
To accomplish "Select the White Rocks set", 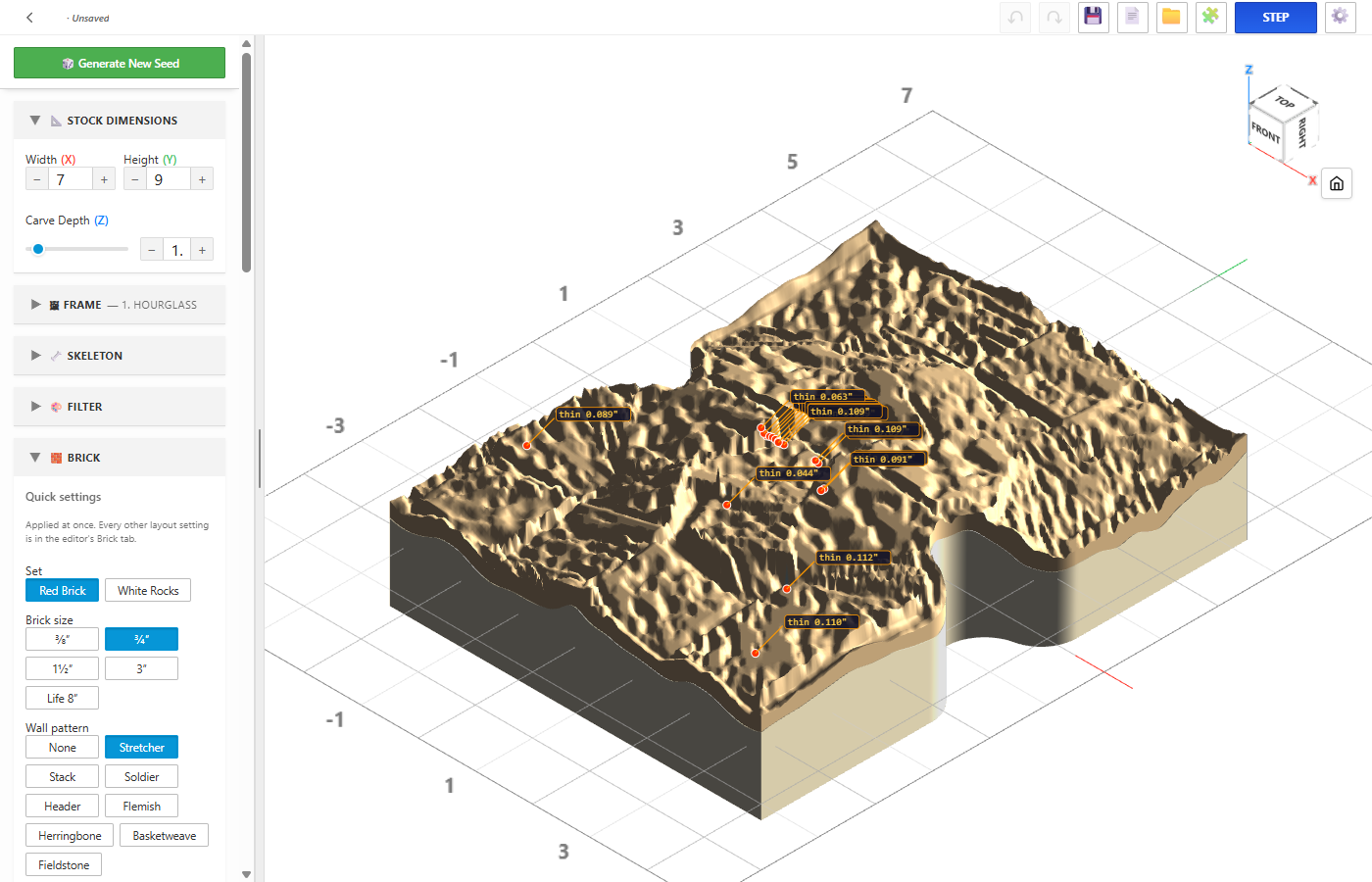I will [x=148, y=590].
